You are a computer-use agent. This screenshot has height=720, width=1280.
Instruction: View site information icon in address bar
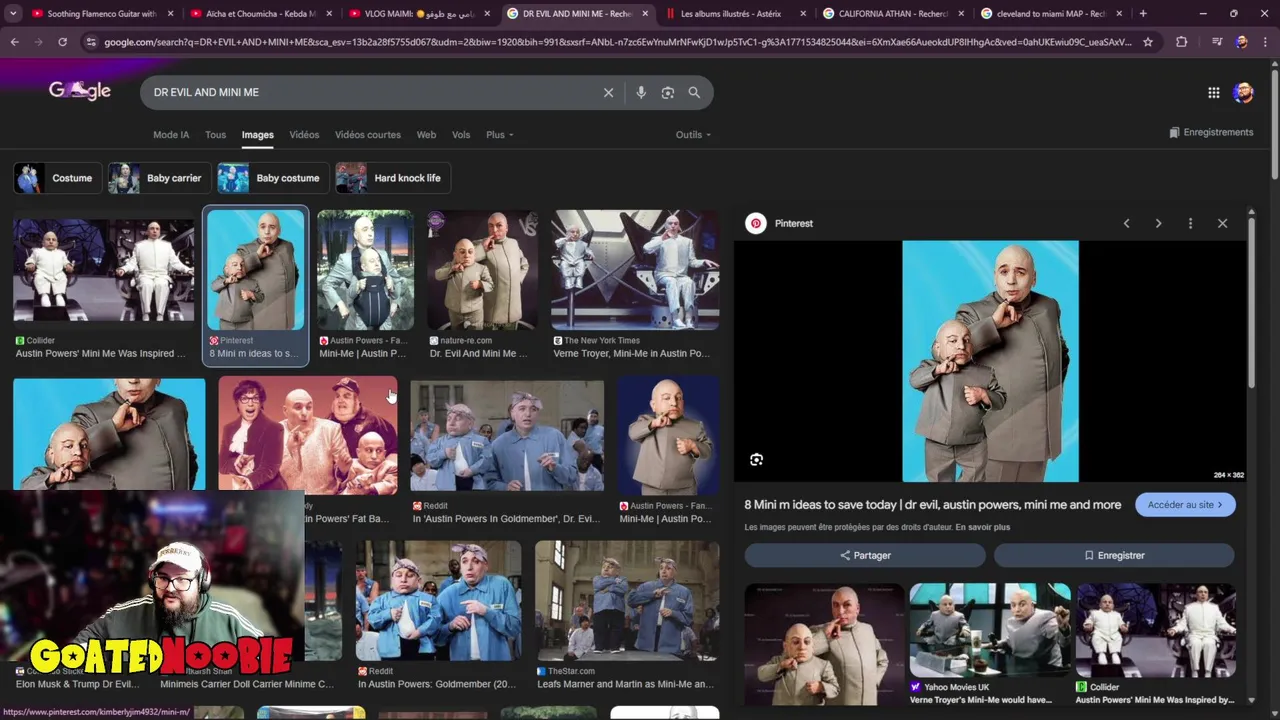click(x=91, y=42)
